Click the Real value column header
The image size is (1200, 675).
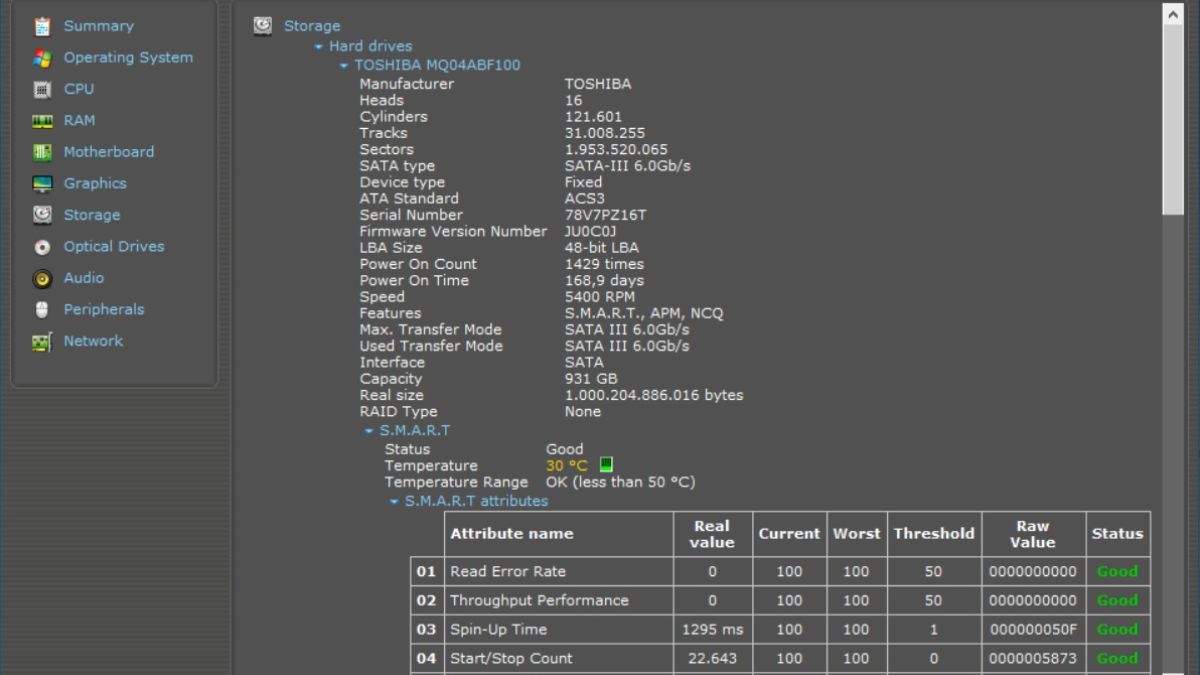[x=712, y=534]
